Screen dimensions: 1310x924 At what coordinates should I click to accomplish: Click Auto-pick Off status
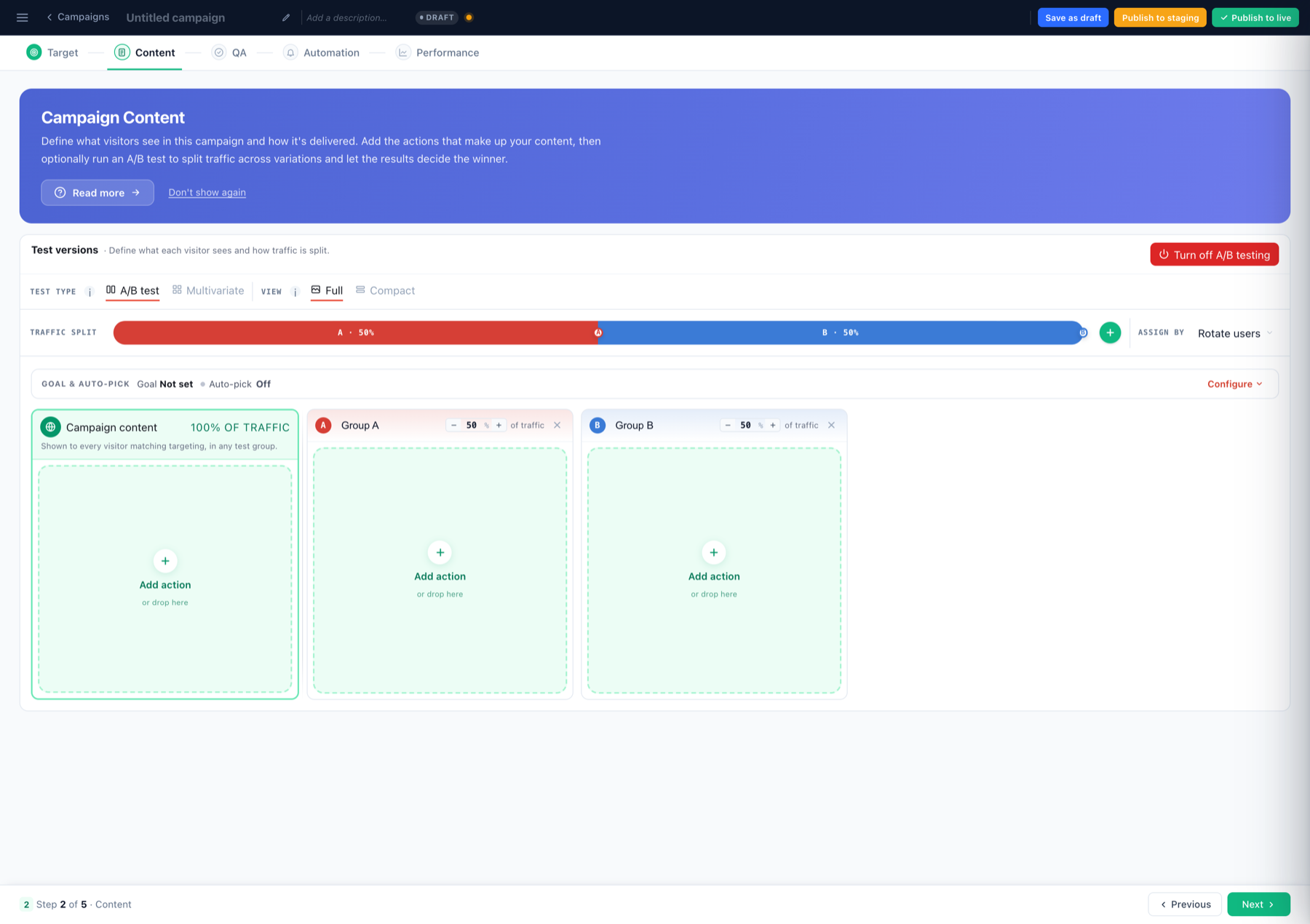click(239, 384)
